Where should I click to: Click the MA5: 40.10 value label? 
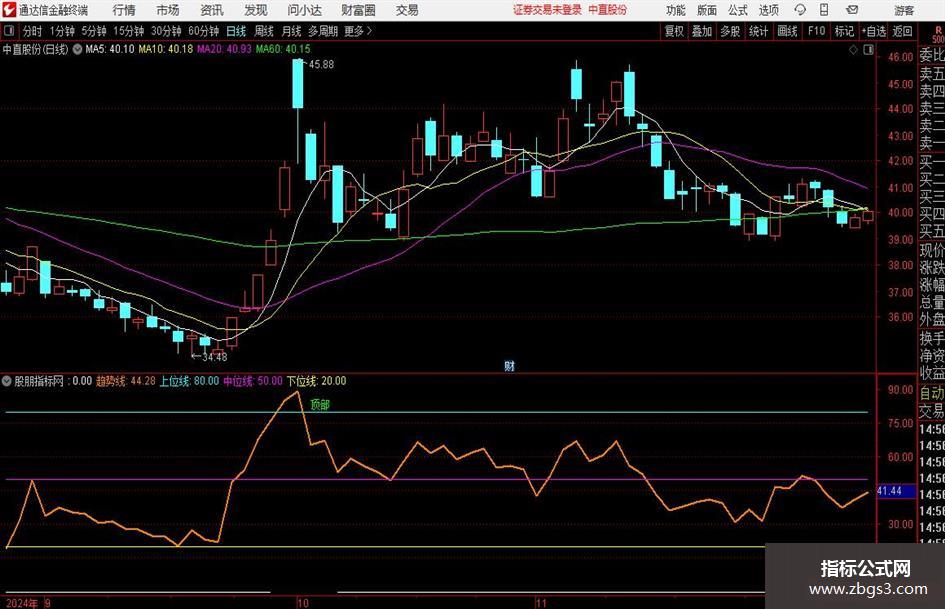pos(110,49)
